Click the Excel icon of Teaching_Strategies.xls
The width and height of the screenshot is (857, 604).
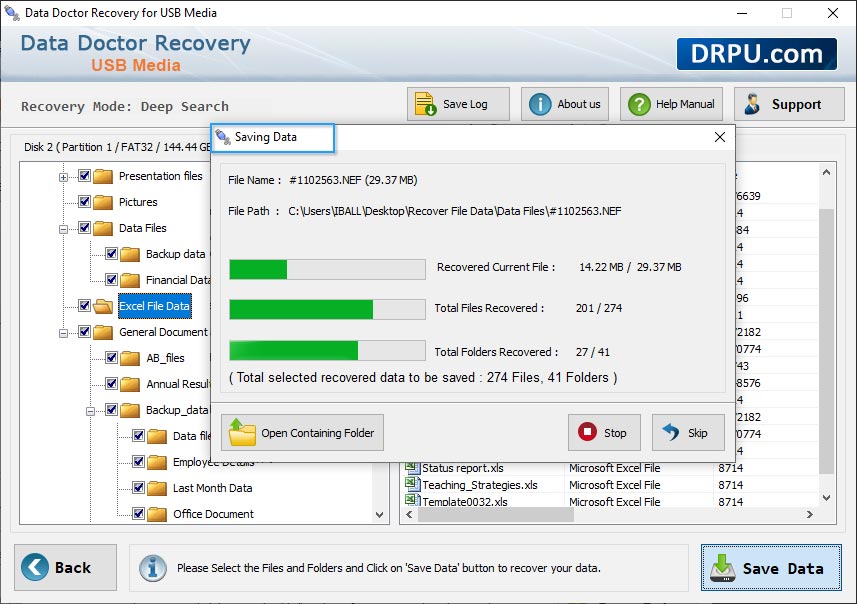412,484
